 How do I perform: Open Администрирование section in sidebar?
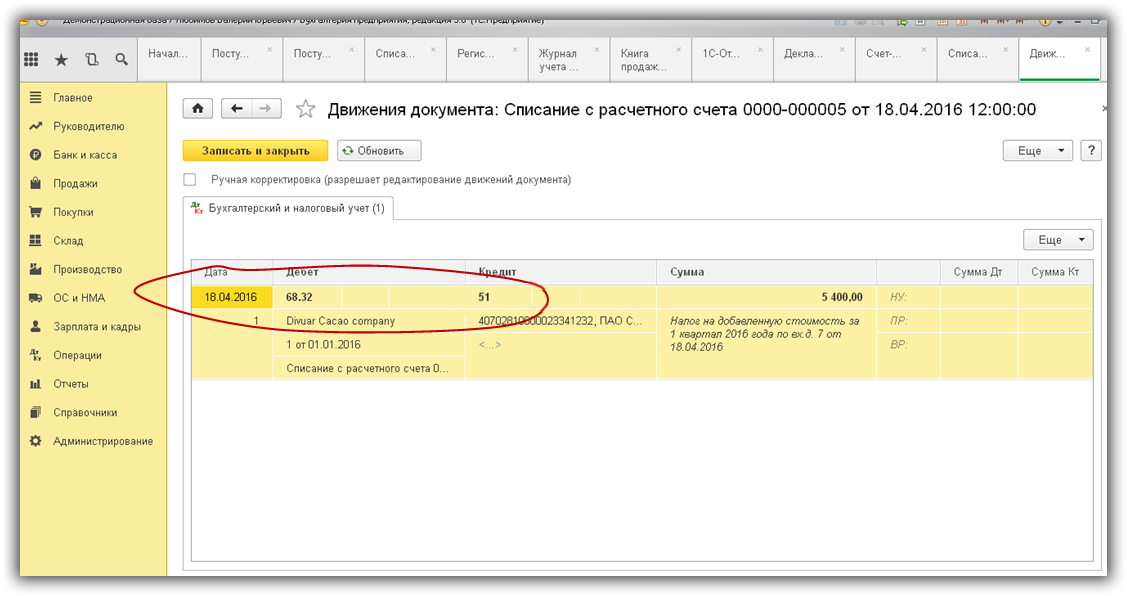tap(103, 441)
